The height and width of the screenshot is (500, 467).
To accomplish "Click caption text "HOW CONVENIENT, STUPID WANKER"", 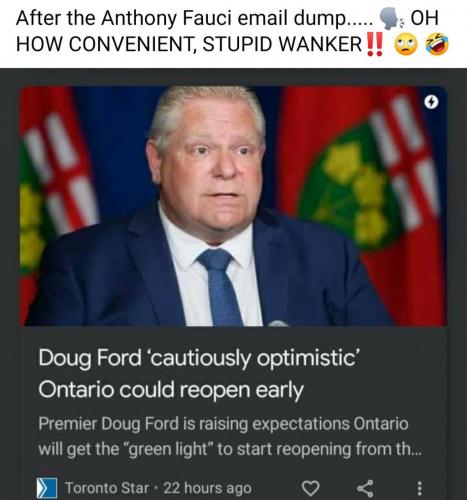I will (x=189, y=44).
